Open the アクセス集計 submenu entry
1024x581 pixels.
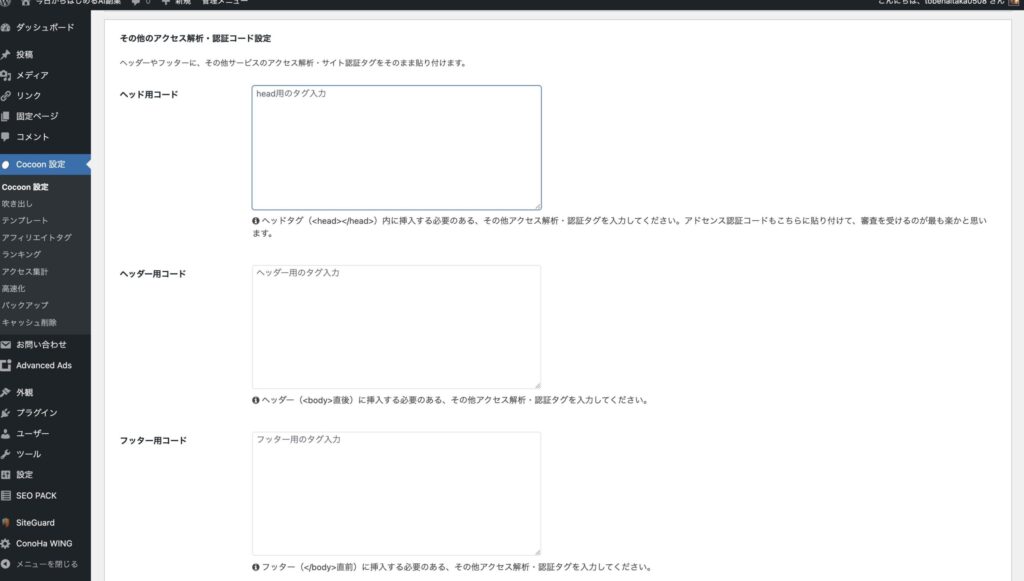click(x=25, y=272)
